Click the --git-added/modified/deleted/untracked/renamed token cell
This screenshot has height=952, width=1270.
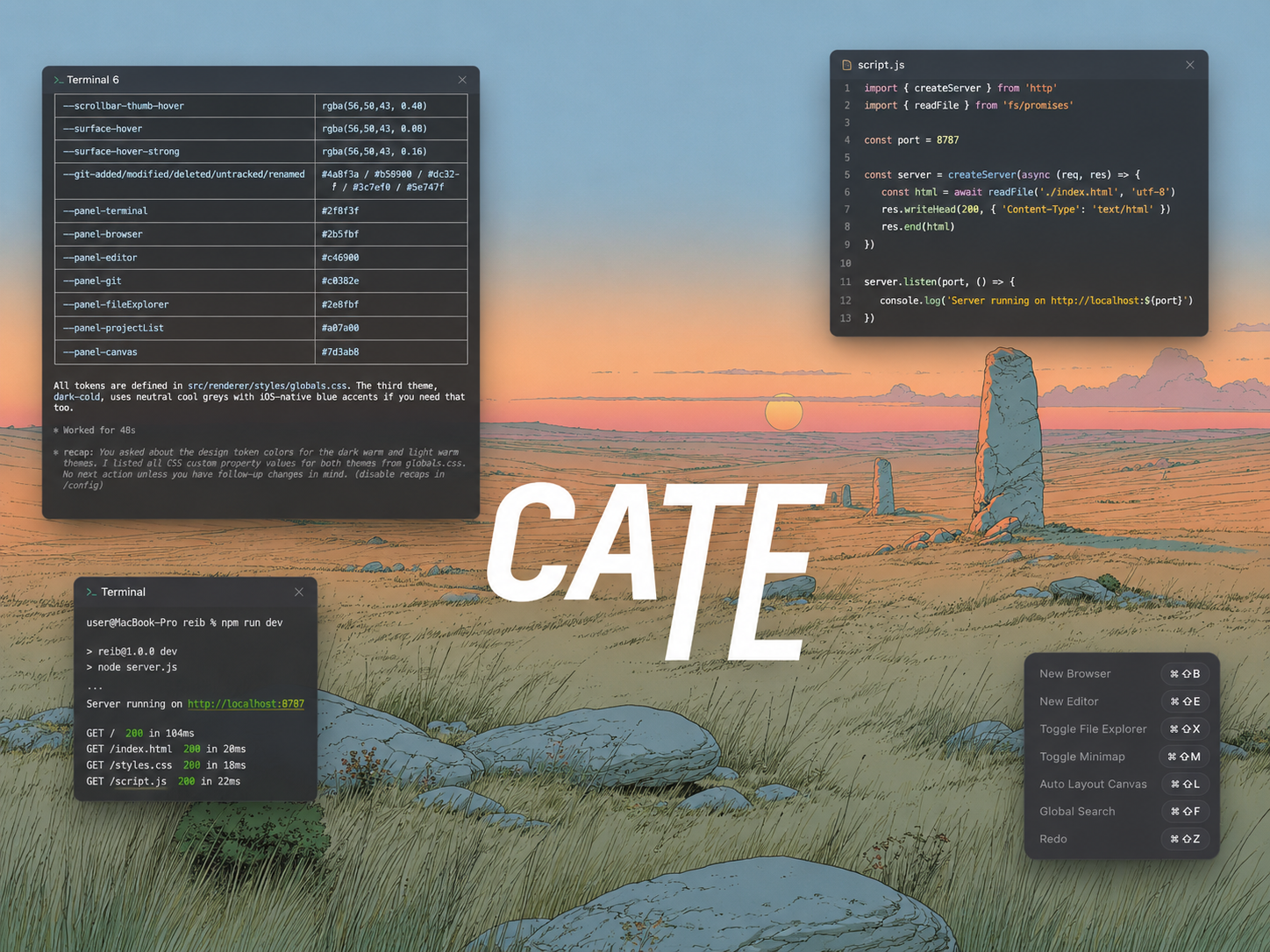click(184, 181)
